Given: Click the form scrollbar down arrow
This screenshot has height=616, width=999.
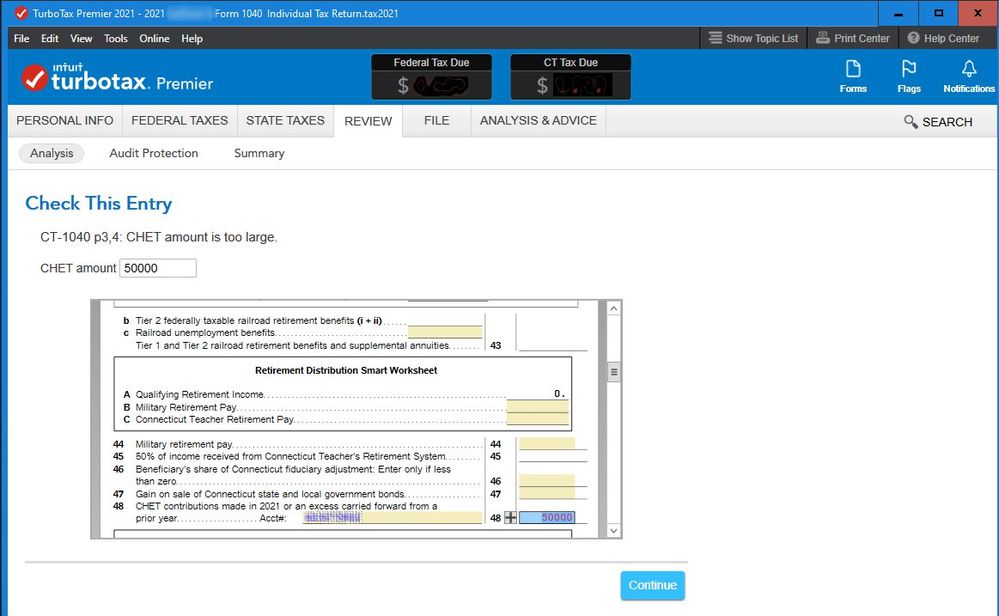Looking at the screenshot, I should pos(614,531).
